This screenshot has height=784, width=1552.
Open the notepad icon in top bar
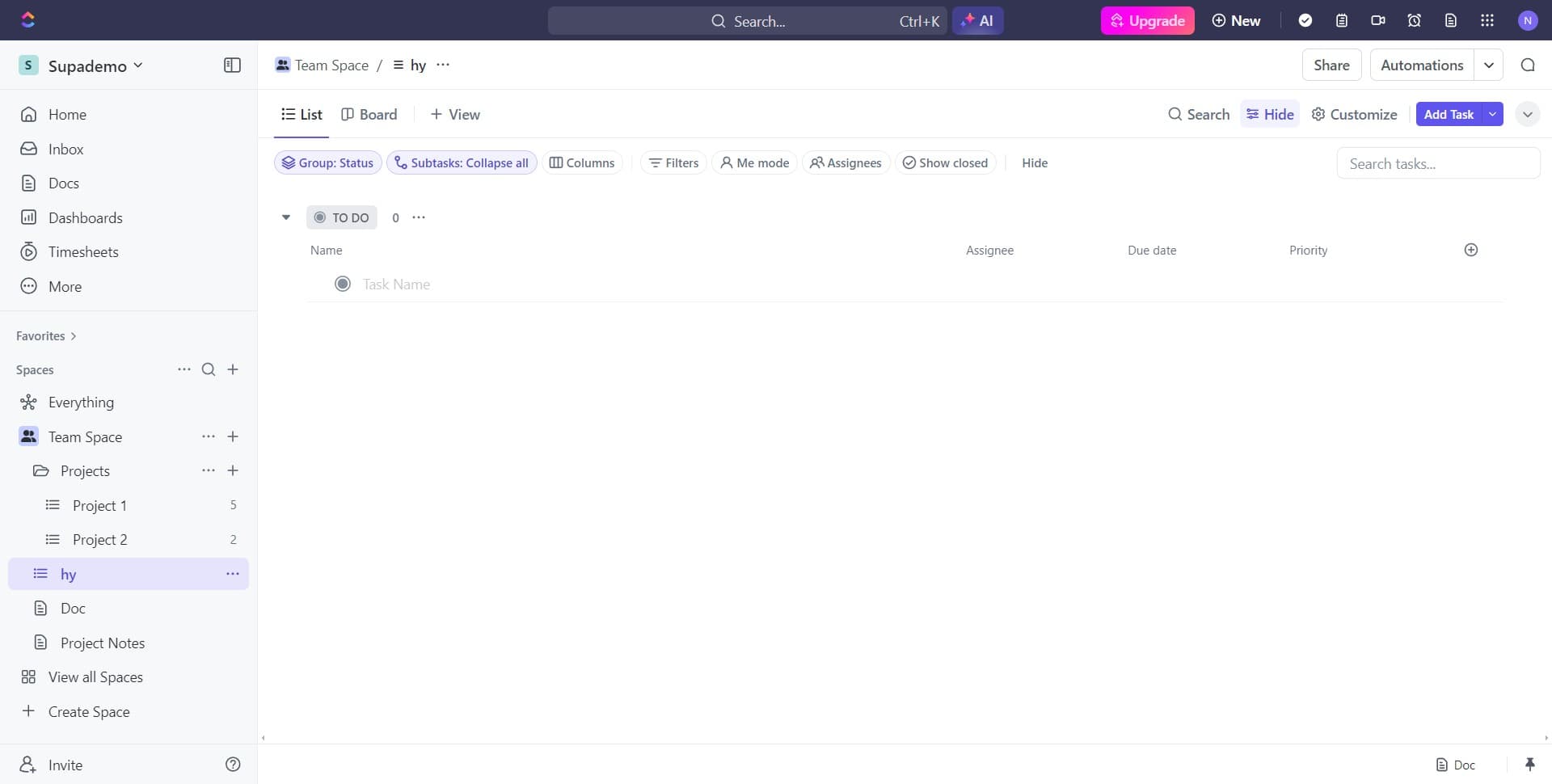[x=1342, y=21]
